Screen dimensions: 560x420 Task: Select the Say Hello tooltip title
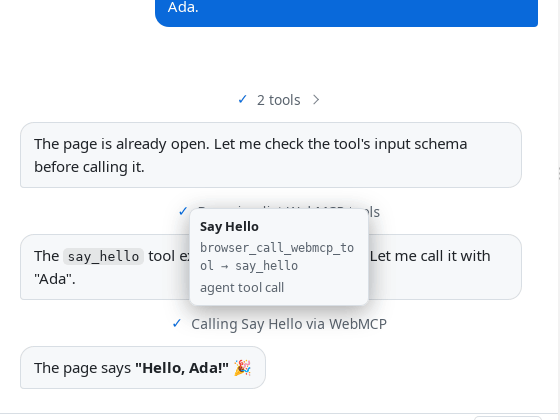(229, 227)
